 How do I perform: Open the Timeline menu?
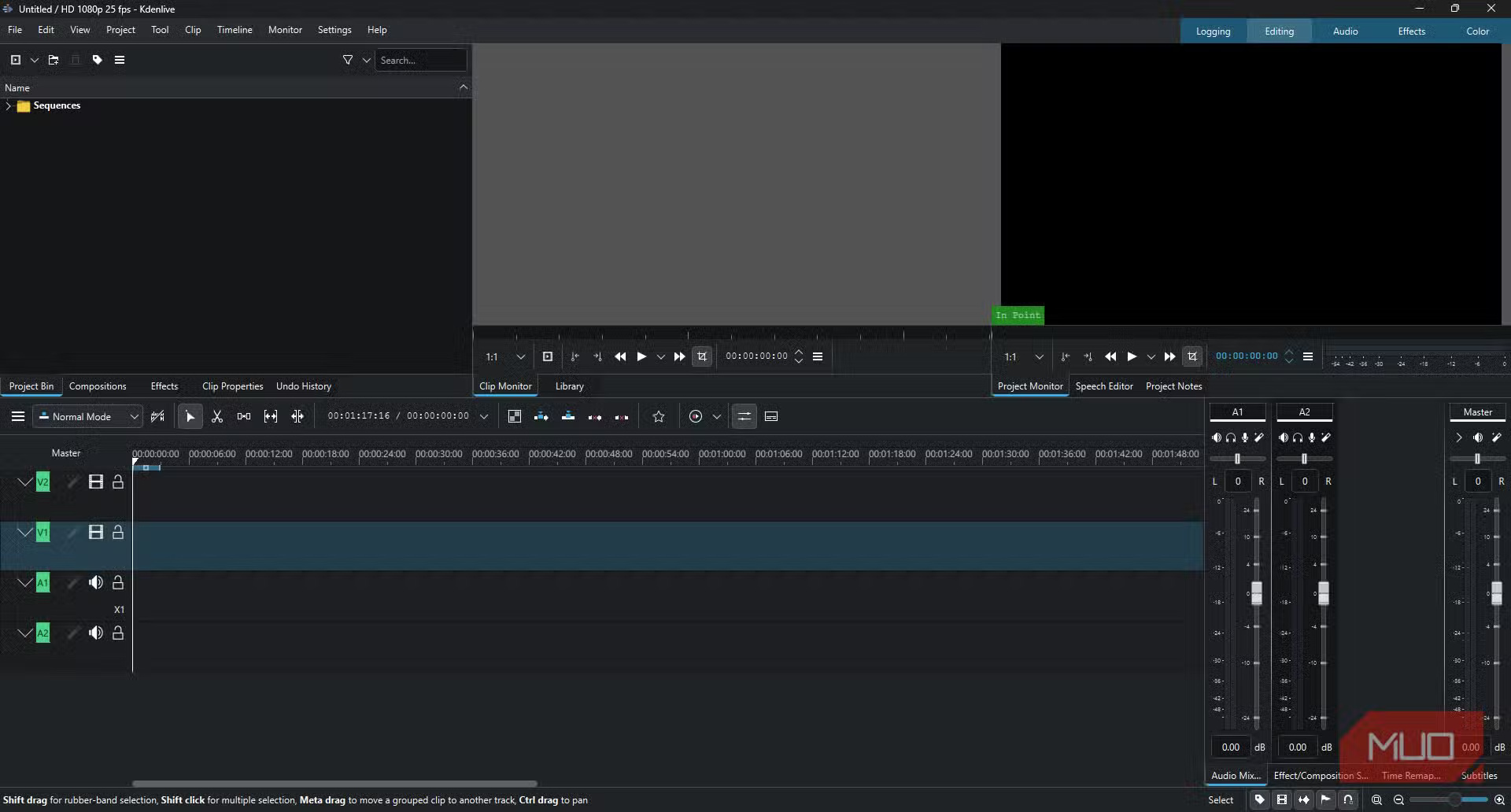click(x=235, y=30)
